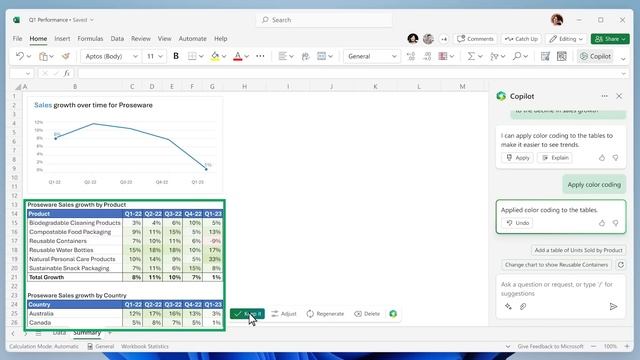Image resolution: width=640 pixels, height=360 pixels.
Task: Switch to the Insert tab
Action: (x=62, y=39)
